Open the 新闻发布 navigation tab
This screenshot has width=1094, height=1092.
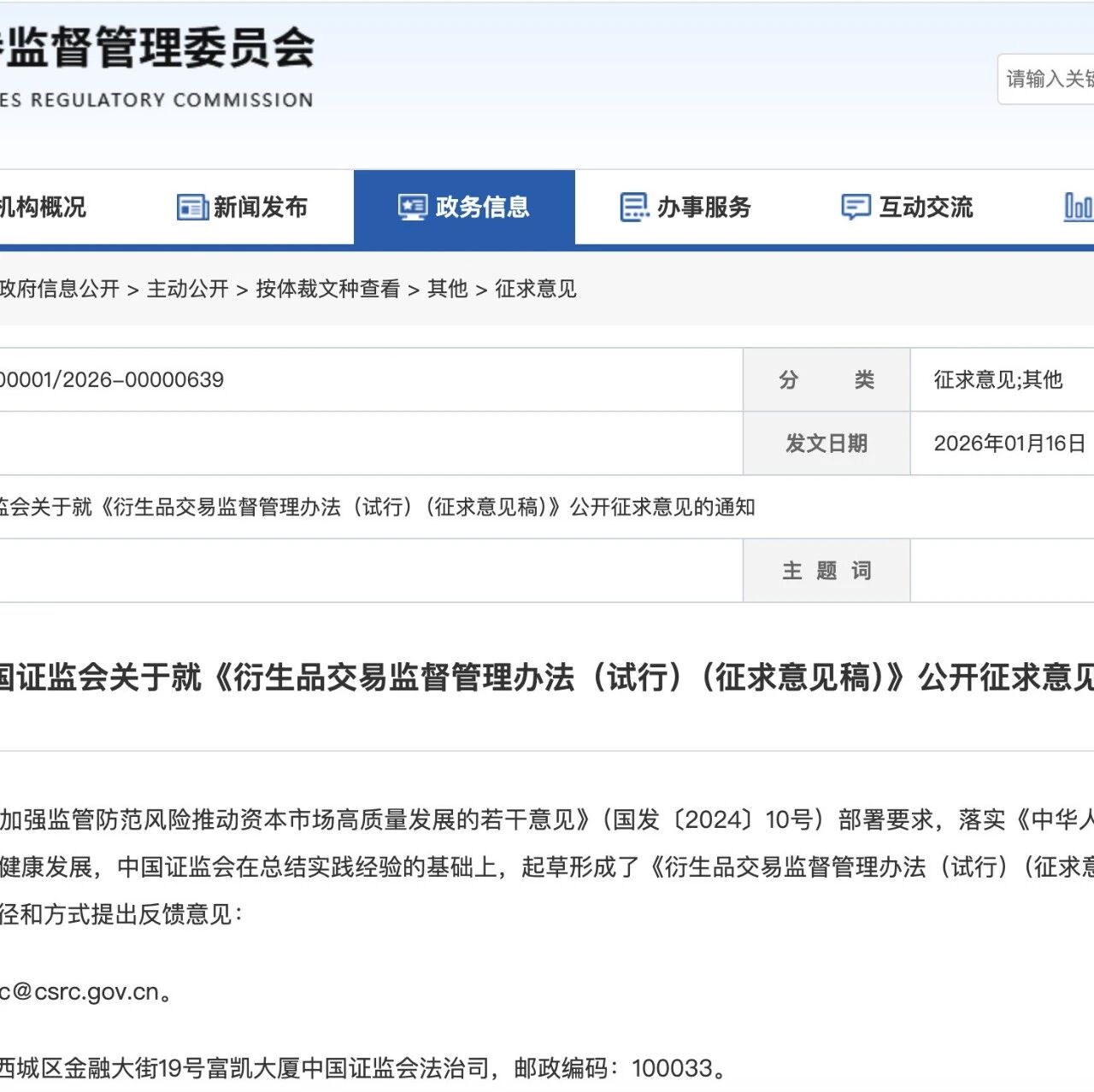pyautogui.click(x=243, y=207)
